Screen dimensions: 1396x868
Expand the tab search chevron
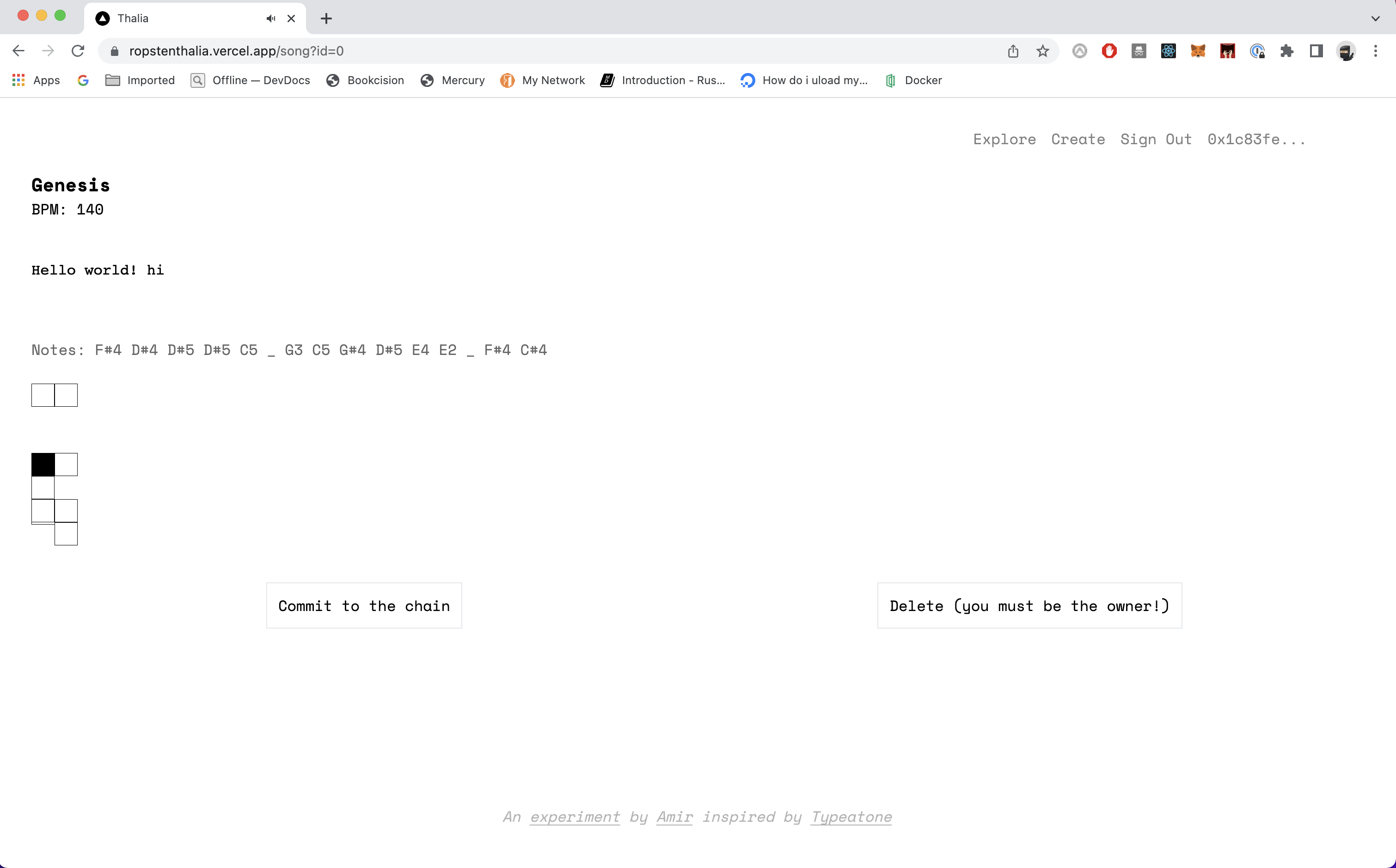[x=1375, y=18]
